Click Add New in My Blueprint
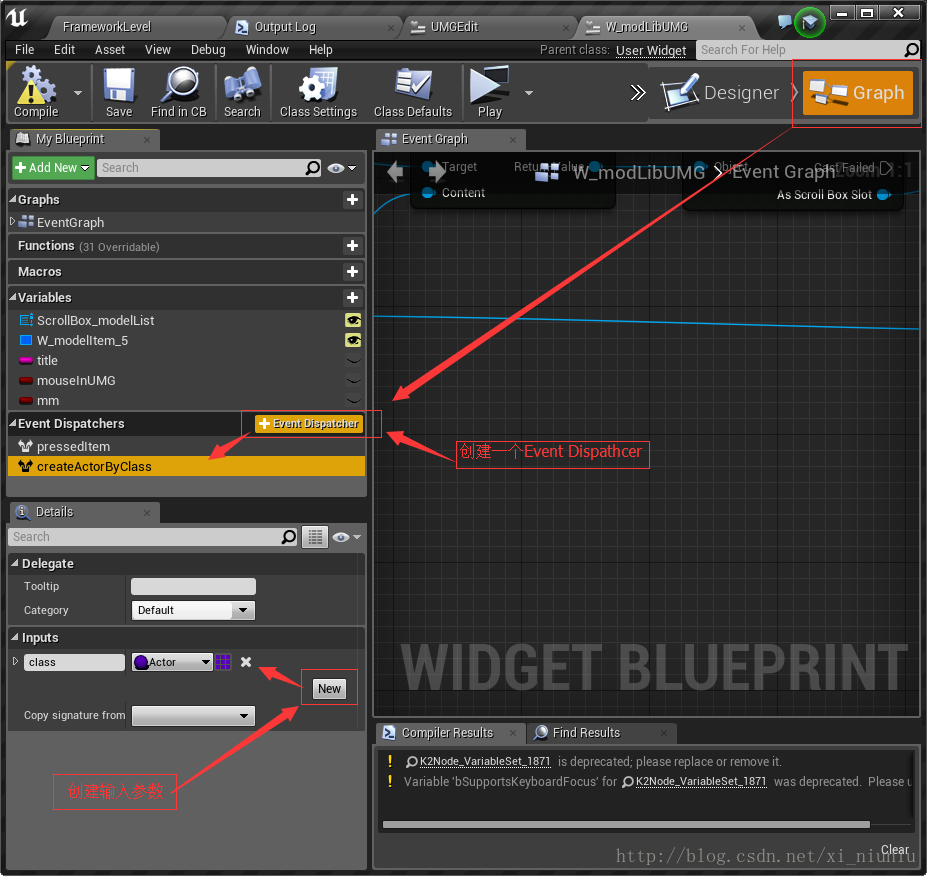The width and height of the screenshot is (927, 876). pos(53,168)
